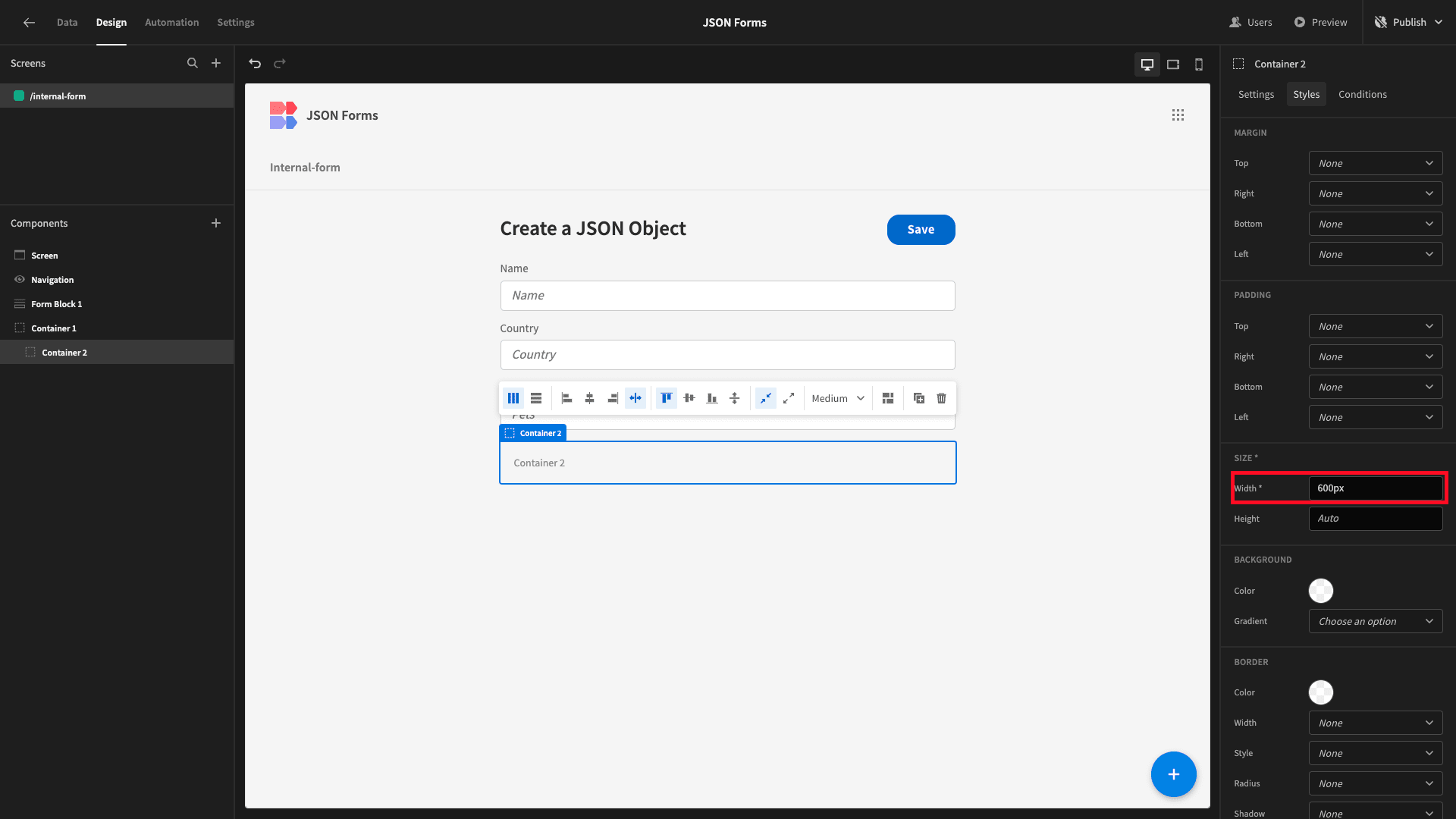Viewport: 1456px width, 819px height.
Task: Select the delete (trash) icon in toolbar
Action: [941, 398]
